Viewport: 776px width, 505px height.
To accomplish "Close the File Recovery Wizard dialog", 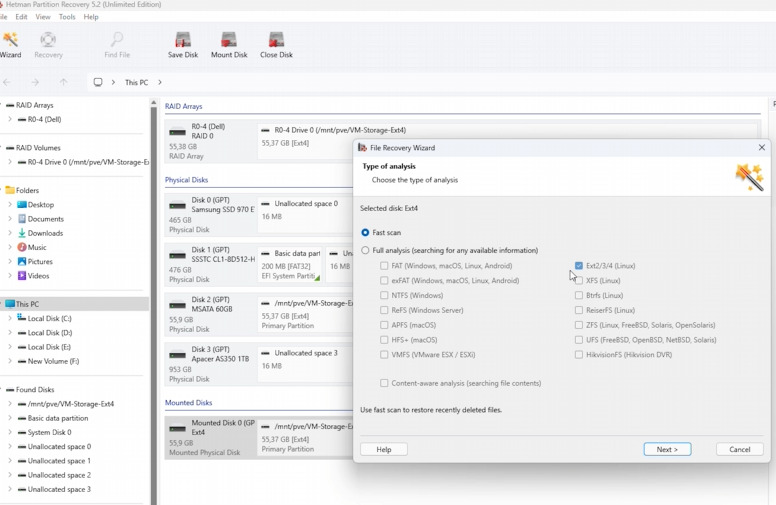I will [x=762, y=148].
